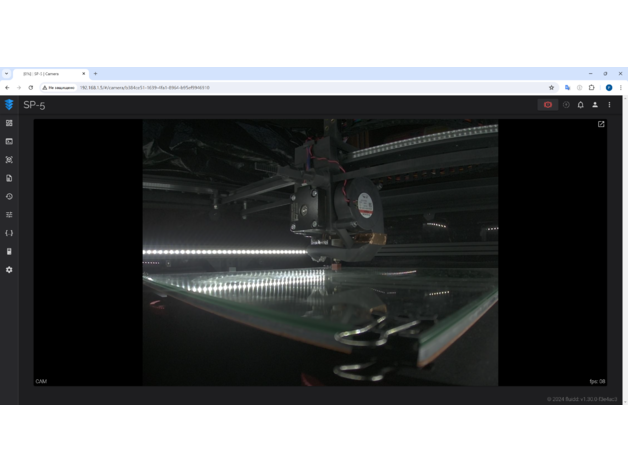This screenshot has height=472, width=628.
Task: Open the Dashboard from the sidebar
Action: point(9,124)
